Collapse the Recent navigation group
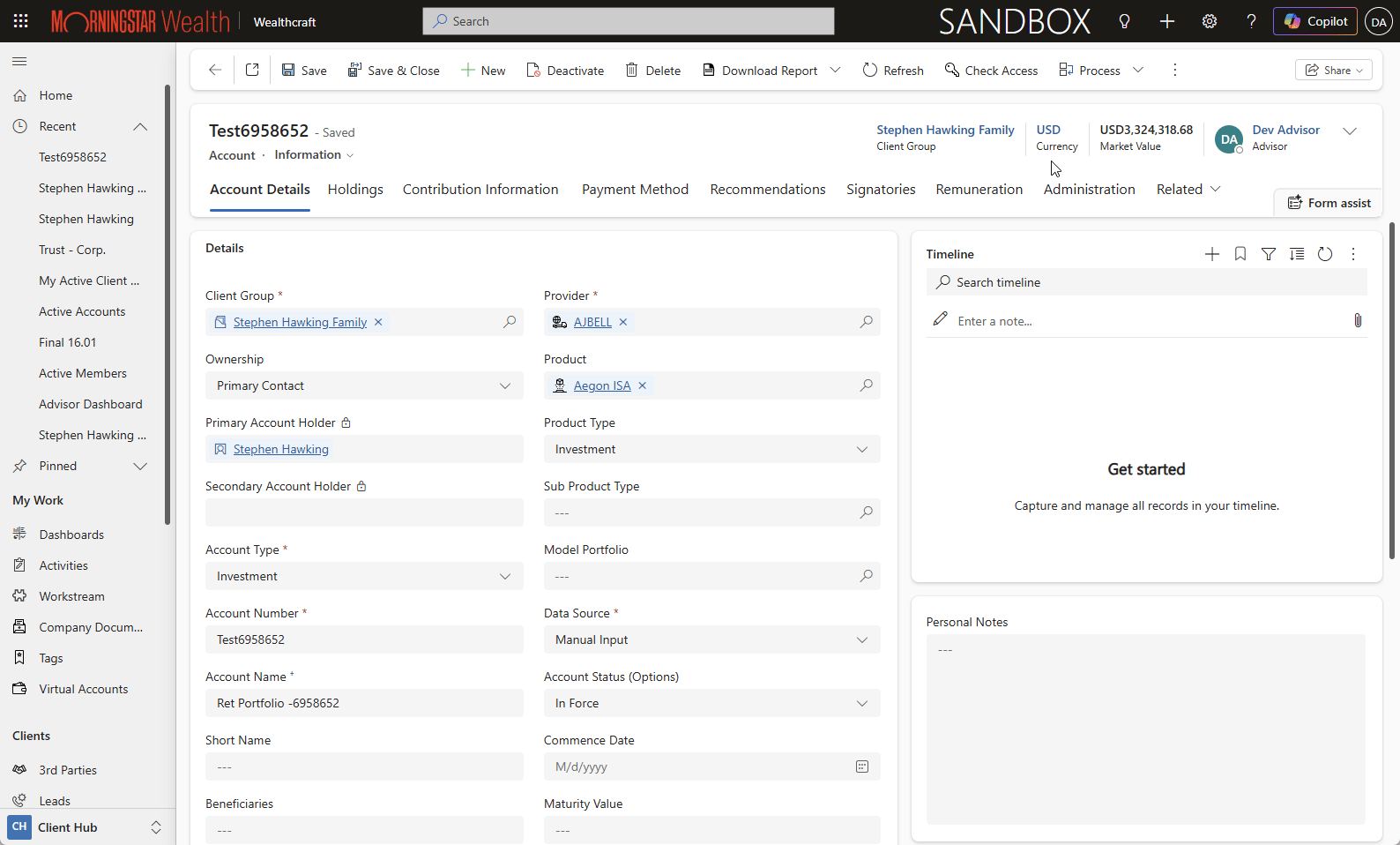Screen dimensions: 1400x845 point(140,126)
